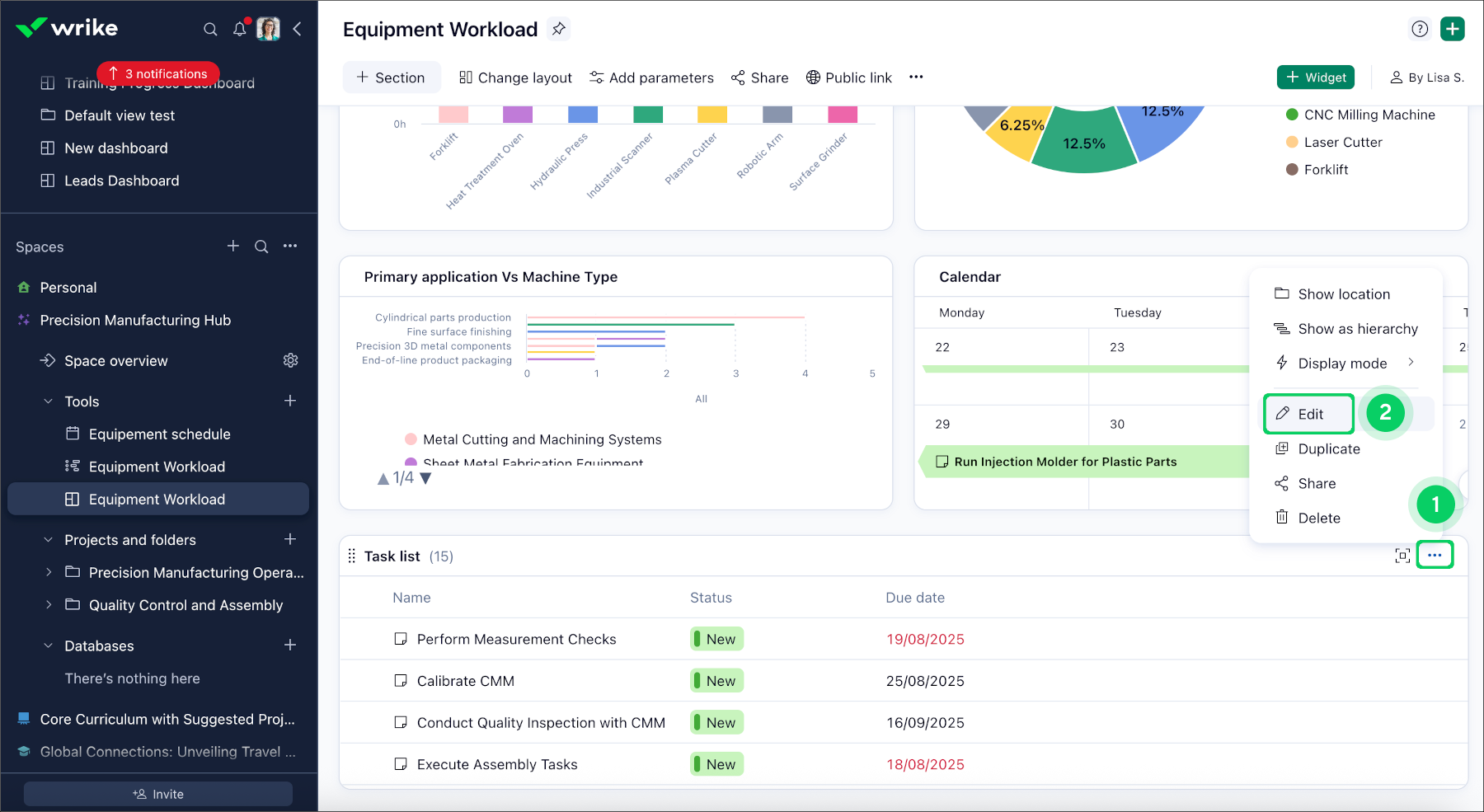
Task: Open Space overview settings gear
Action: pos(290,360)
